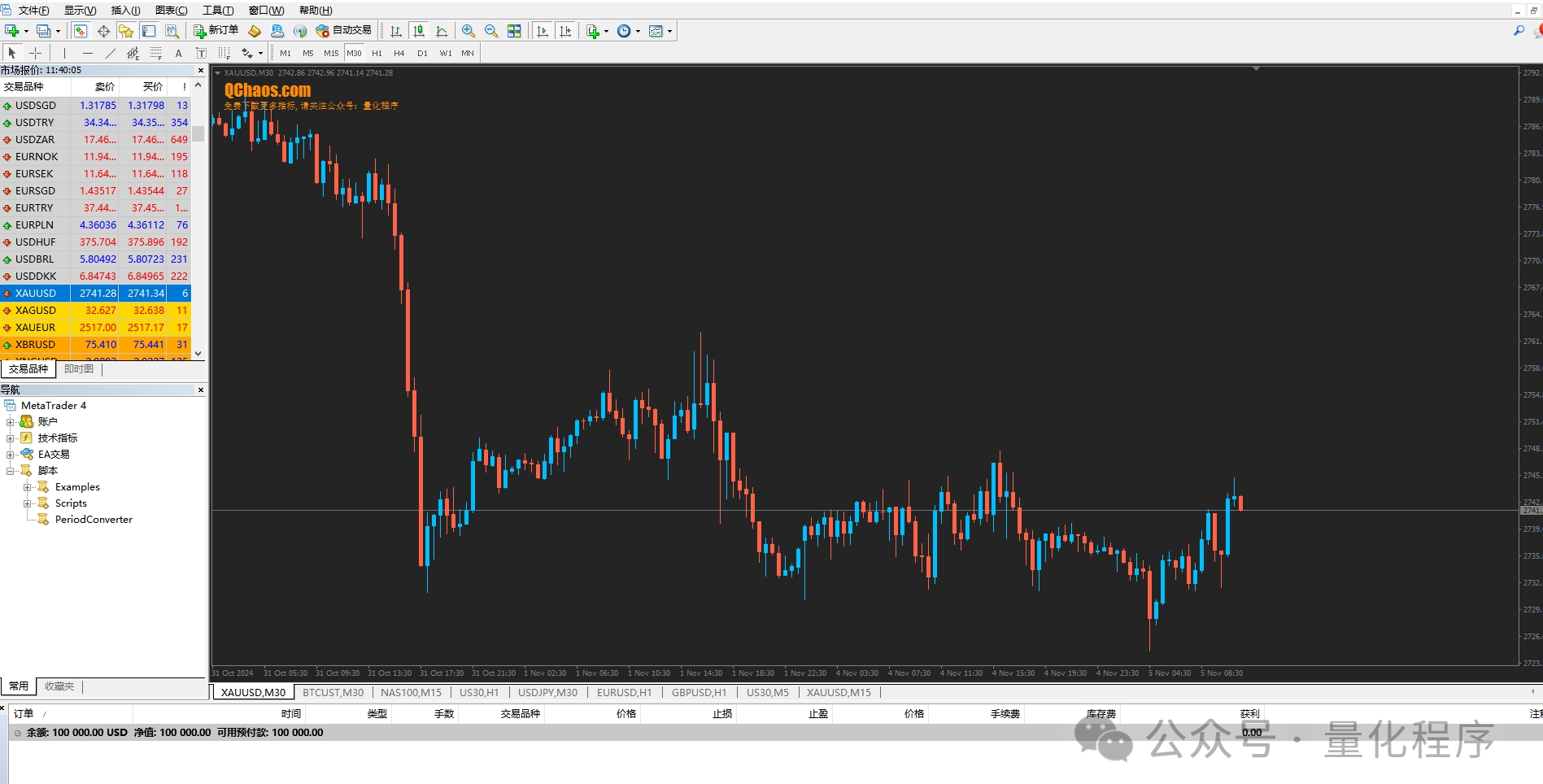
Task: Zoom in on the chart
Action: pos(469,31)
